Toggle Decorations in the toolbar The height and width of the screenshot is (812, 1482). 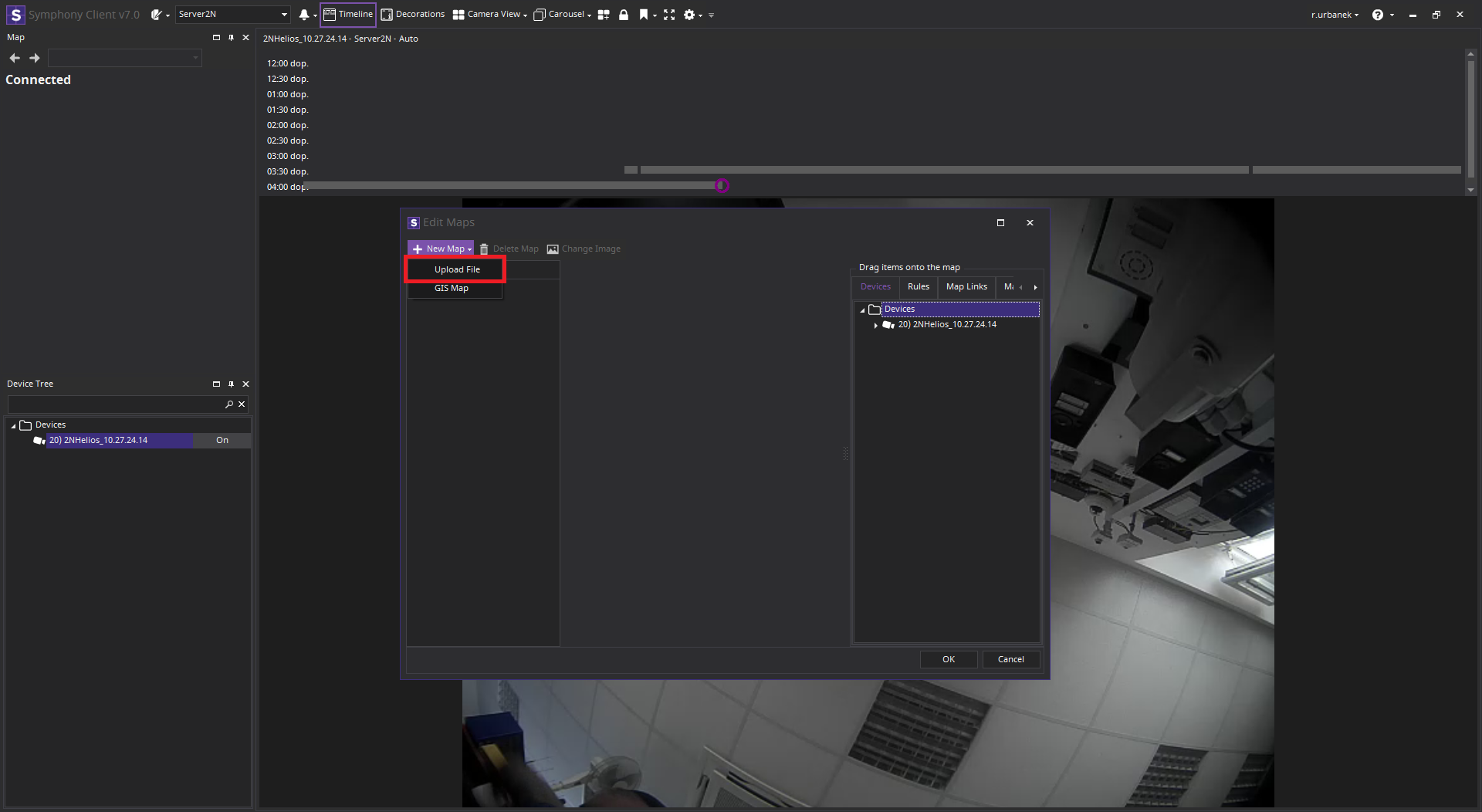click(413, 15)
